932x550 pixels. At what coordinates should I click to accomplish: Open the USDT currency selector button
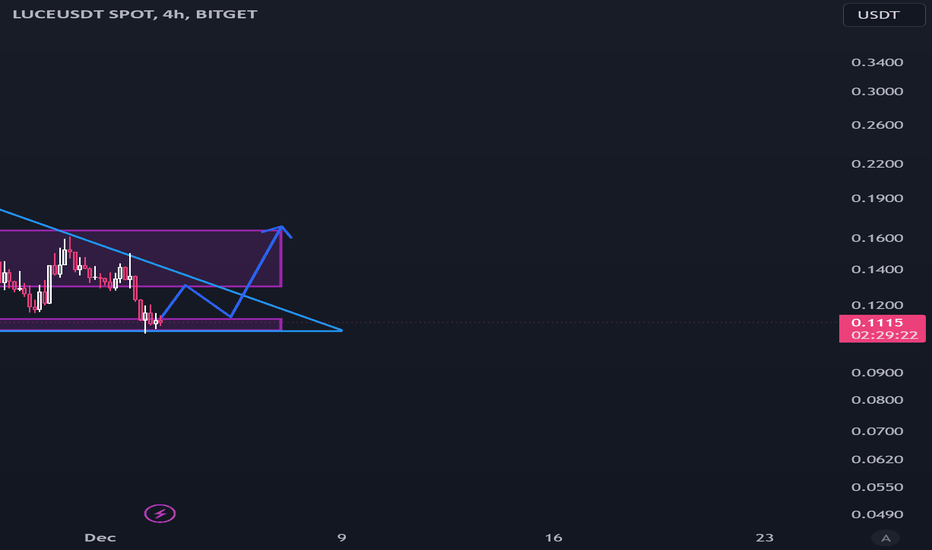click(884, 15)
